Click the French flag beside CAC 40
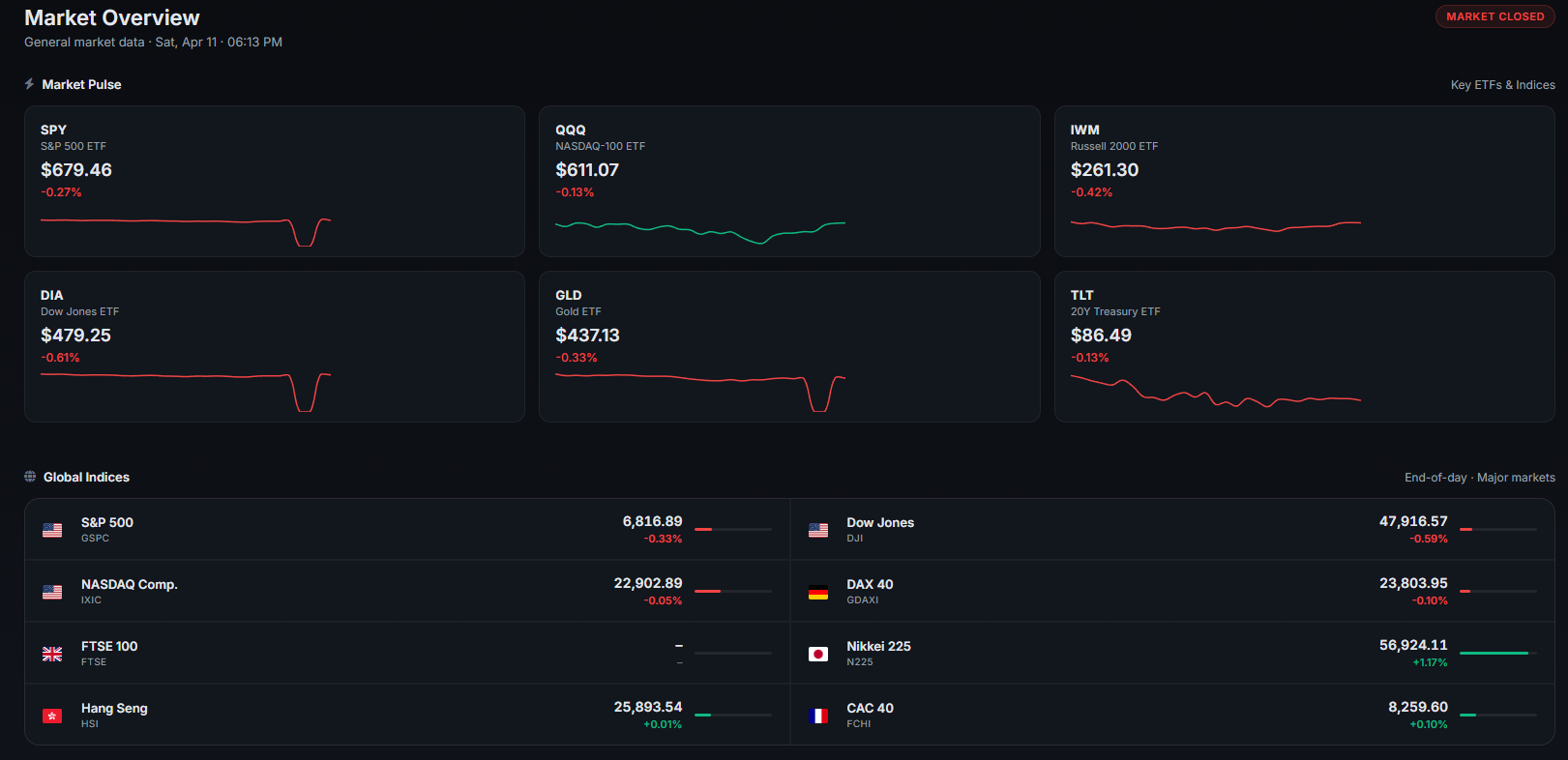Screen dimensions: 1568x760 click(818, 716)
